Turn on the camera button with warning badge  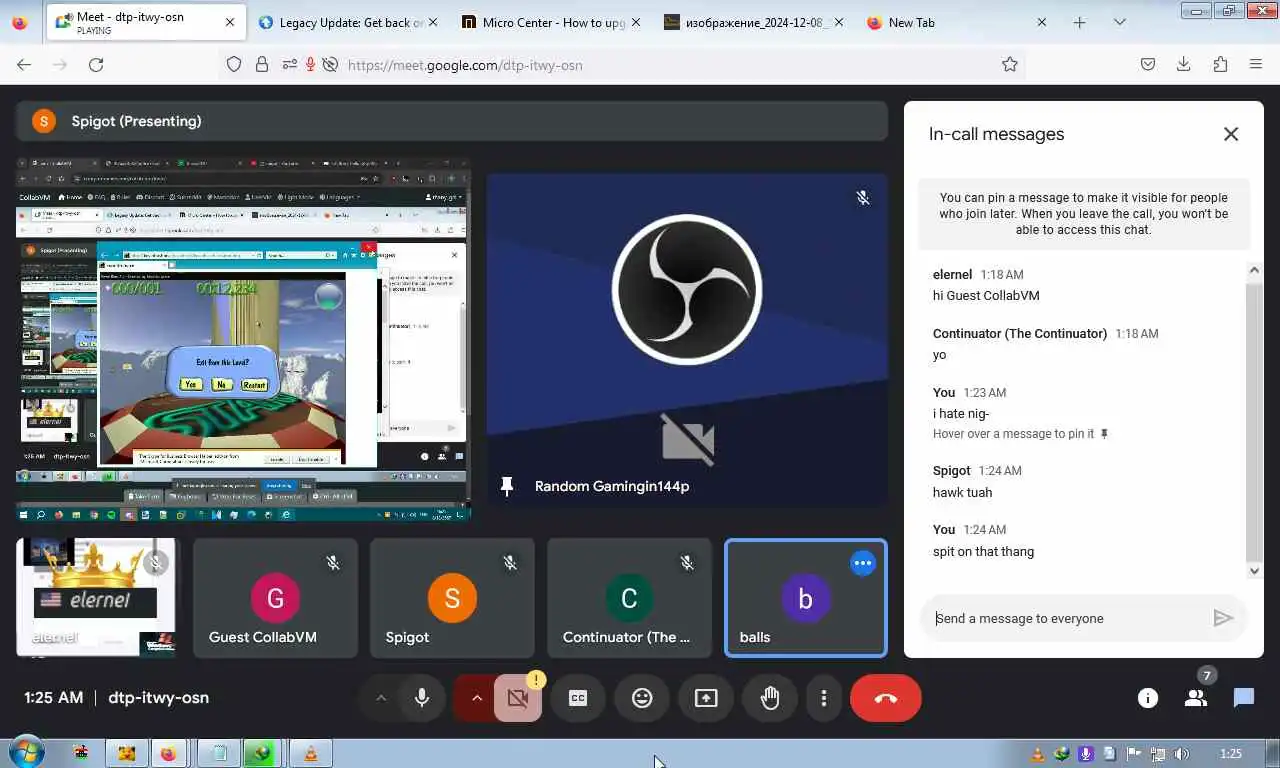point(517,698)
